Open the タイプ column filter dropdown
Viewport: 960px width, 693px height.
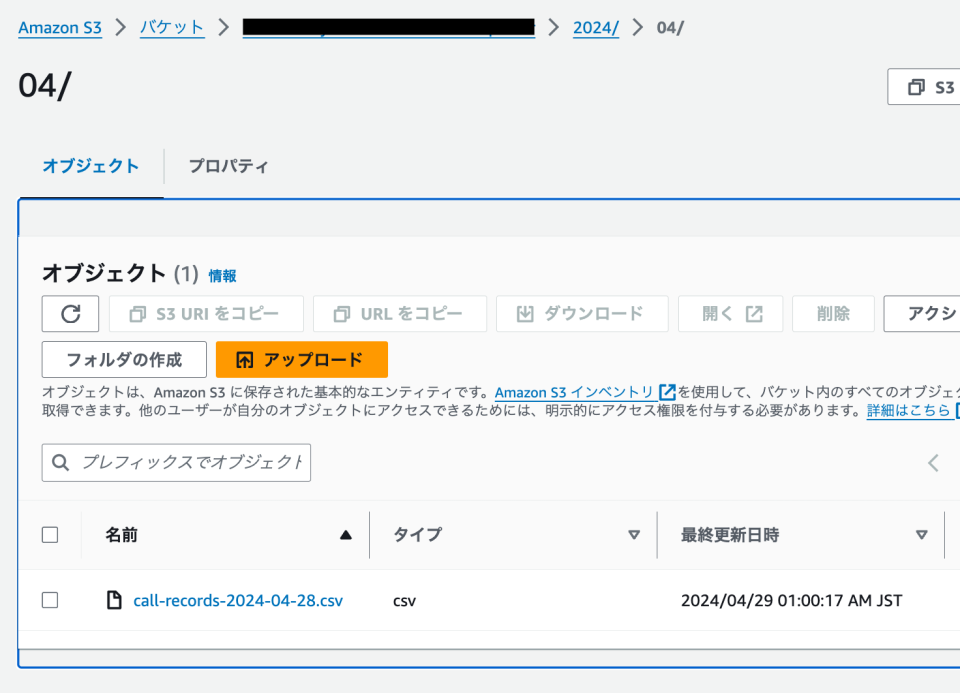pos(636,535)
